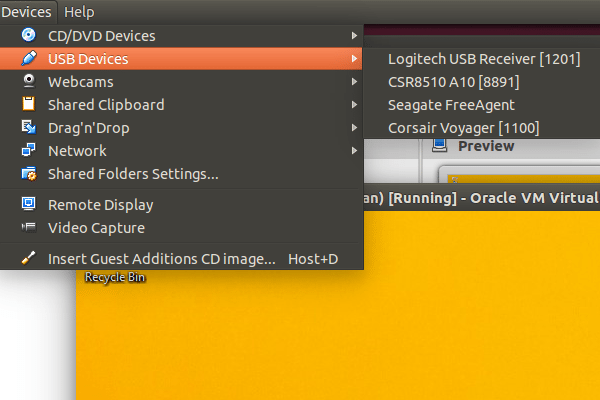Screen dimensions: 600x400
Task: Click the Guest Additions CD image icon
Action: pyautogui.click(x=29, y=258)
